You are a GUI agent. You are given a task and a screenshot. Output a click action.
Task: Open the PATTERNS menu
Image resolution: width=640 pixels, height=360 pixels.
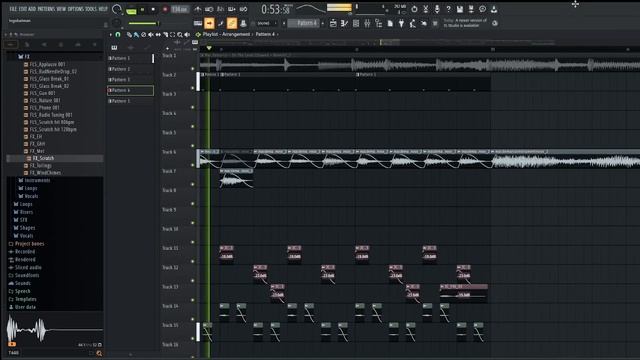click(x=46, y=9)
